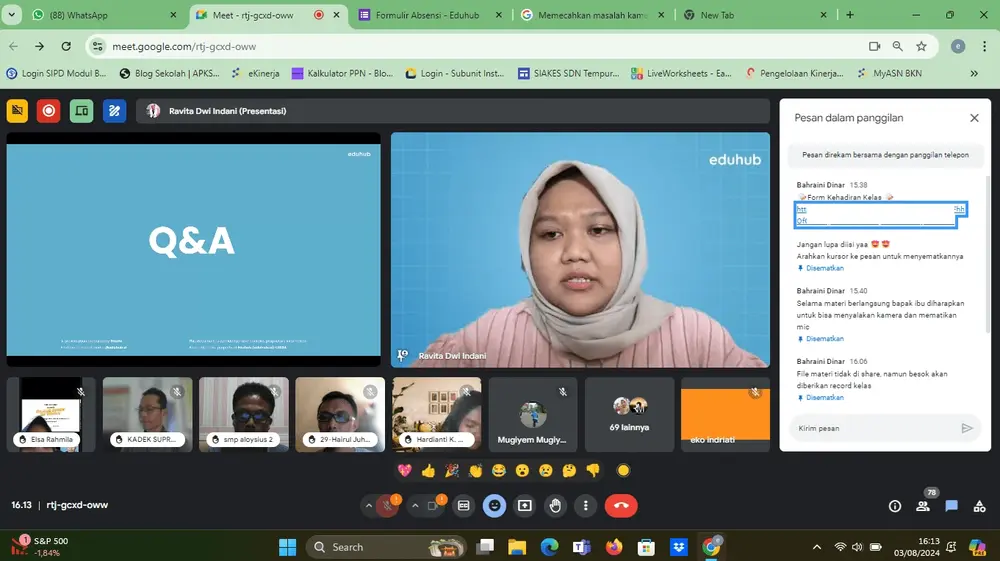Open the more options three-dot menu

(585, 506)
